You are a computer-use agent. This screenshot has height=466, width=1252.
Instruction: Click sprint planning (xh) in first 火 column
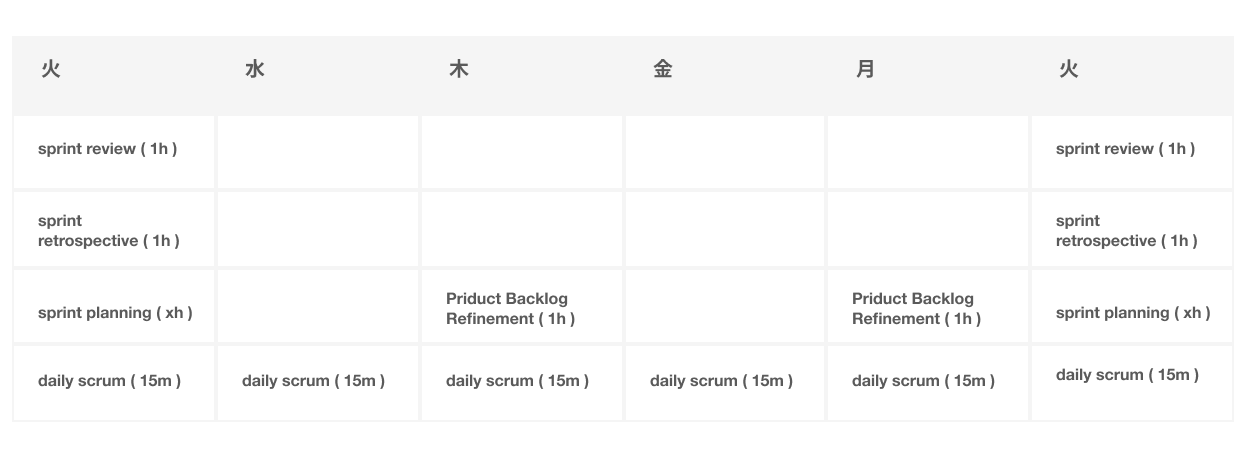tap(115, 313)
